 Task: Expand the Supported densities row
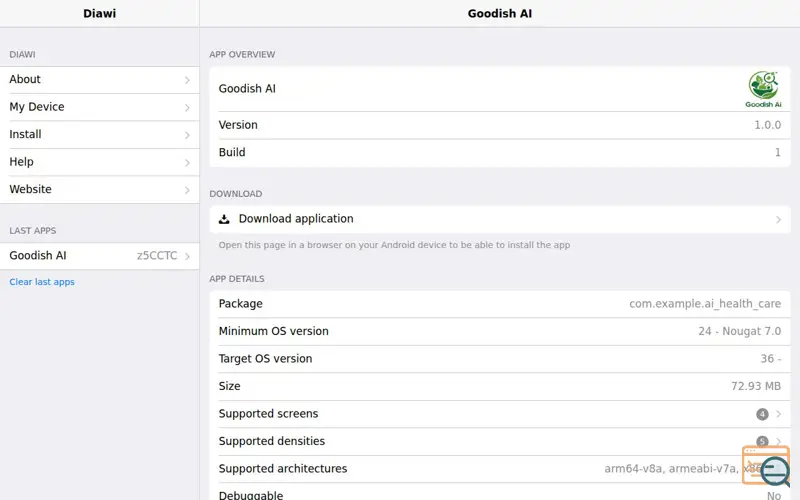click(x=499, y=441)
